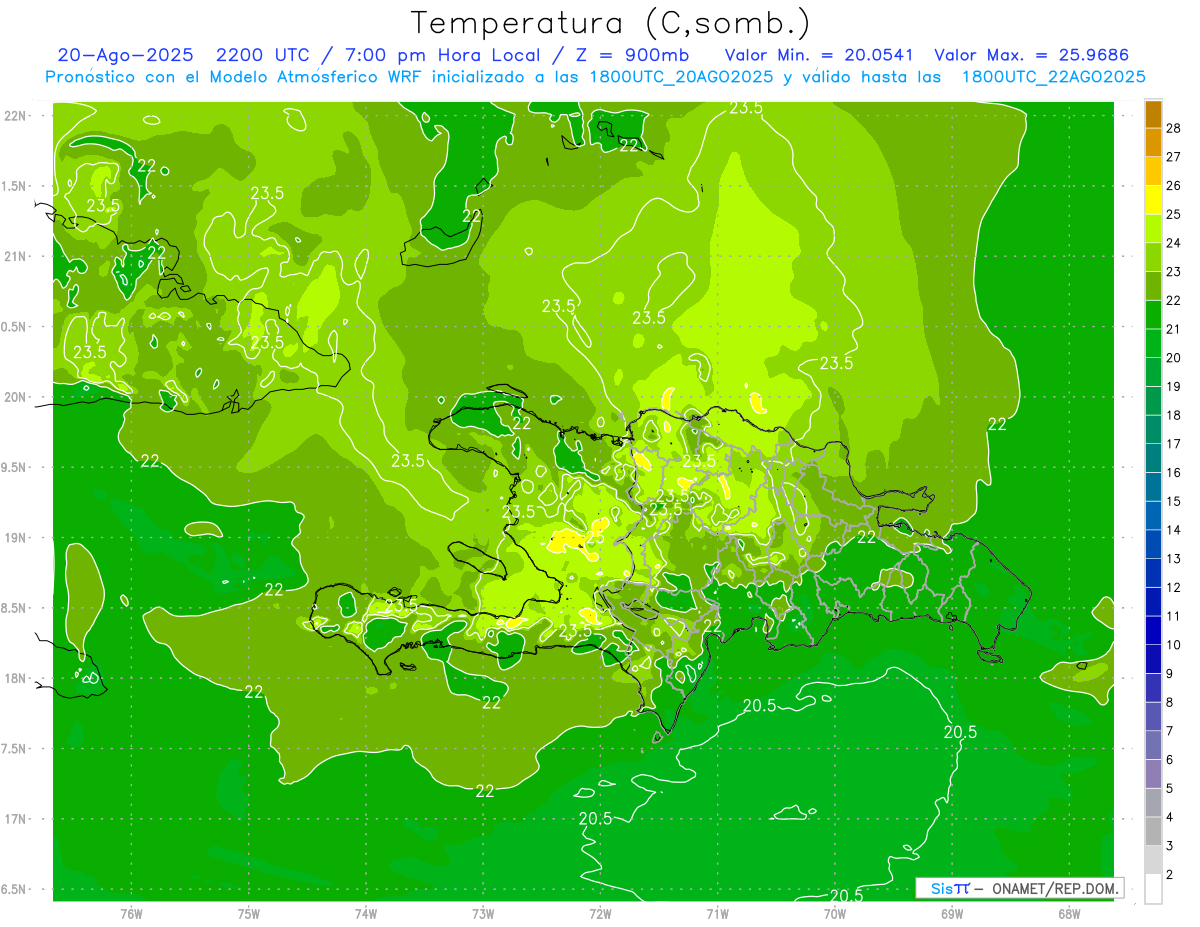This screenshot has width=1200, height=927.
Task: Click the '68W' longitude axis label
Action: (x=1069, y=914)
